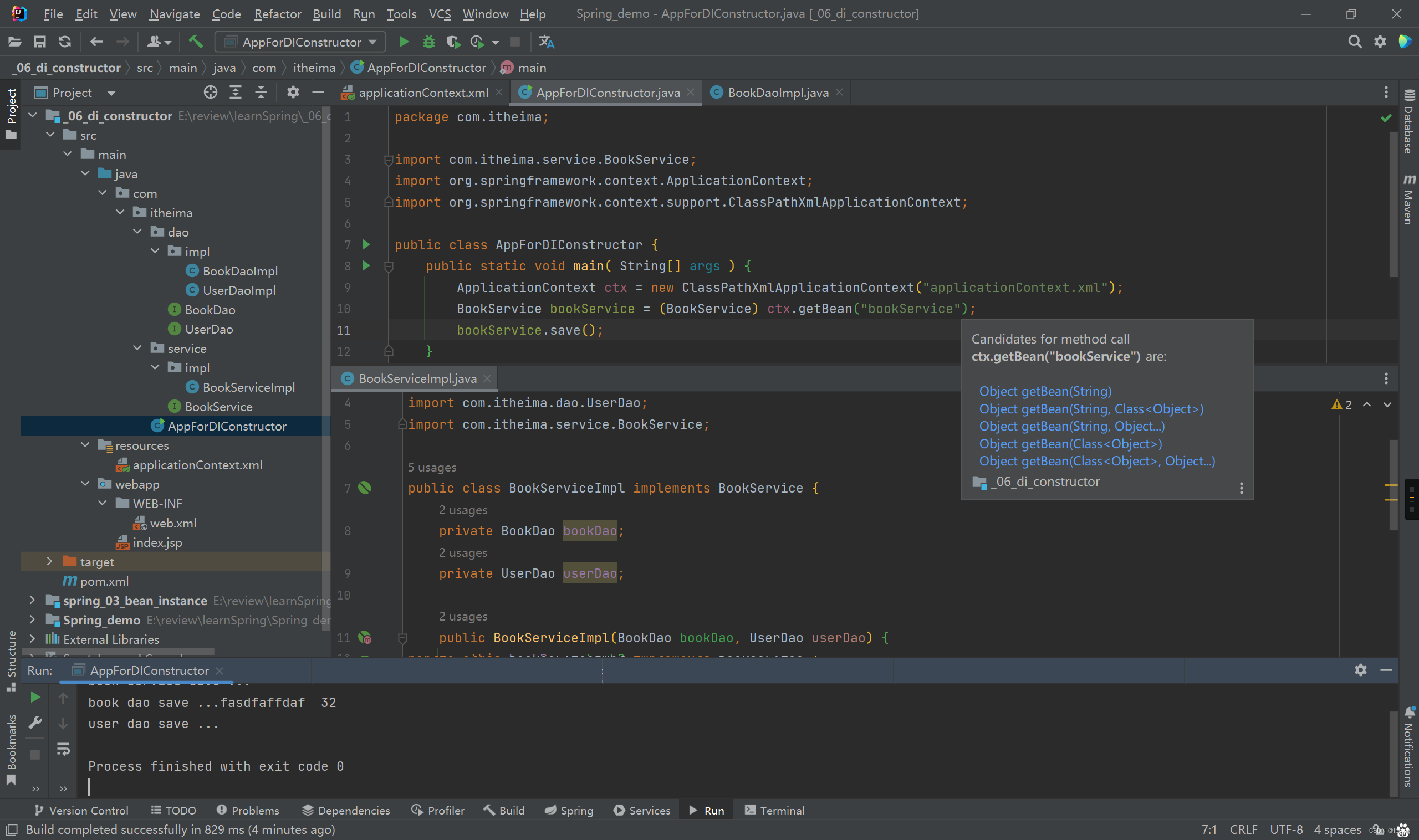The width and height of the screenshot is (1419, 840).
Task: Minimize the Run tool window
Action: 1386,670
